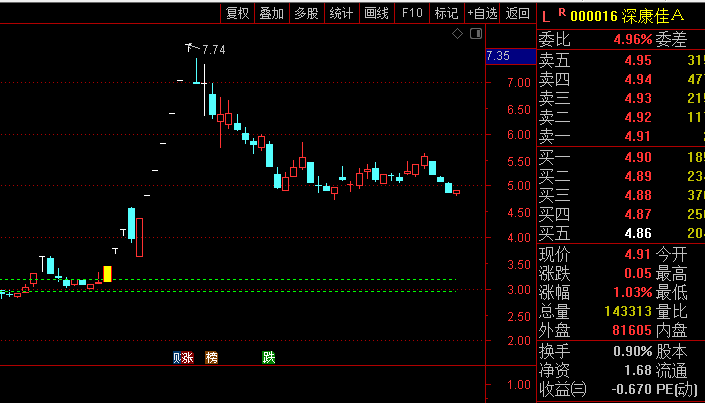Open the green 跌 marker on chart
Viewport: 705px width, 403px height.
(268, 358)
